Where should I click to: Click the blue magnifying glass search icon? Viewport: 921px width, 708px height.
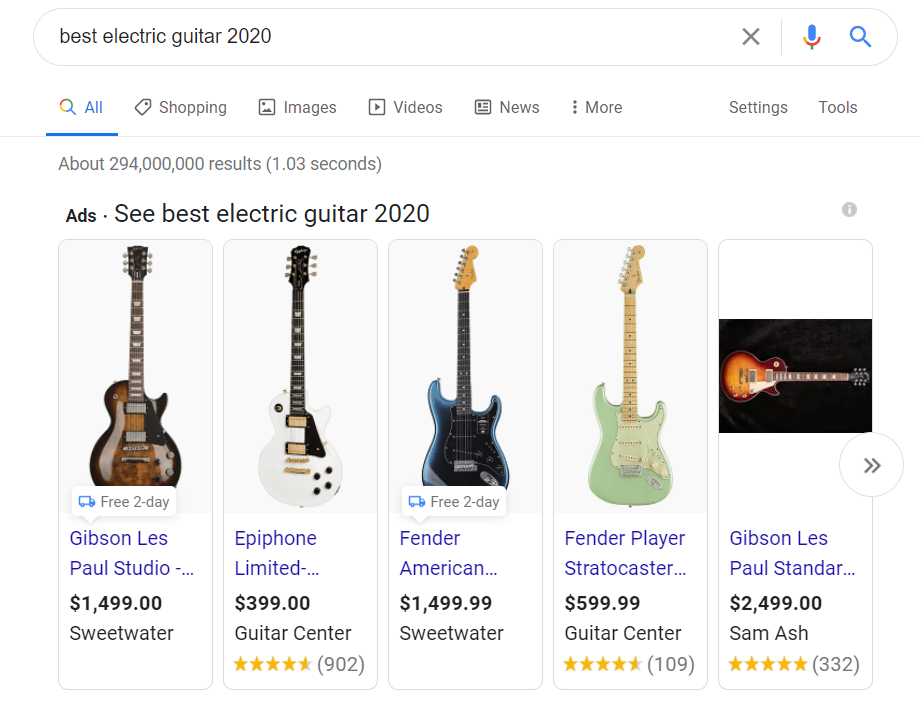(860, 37)
